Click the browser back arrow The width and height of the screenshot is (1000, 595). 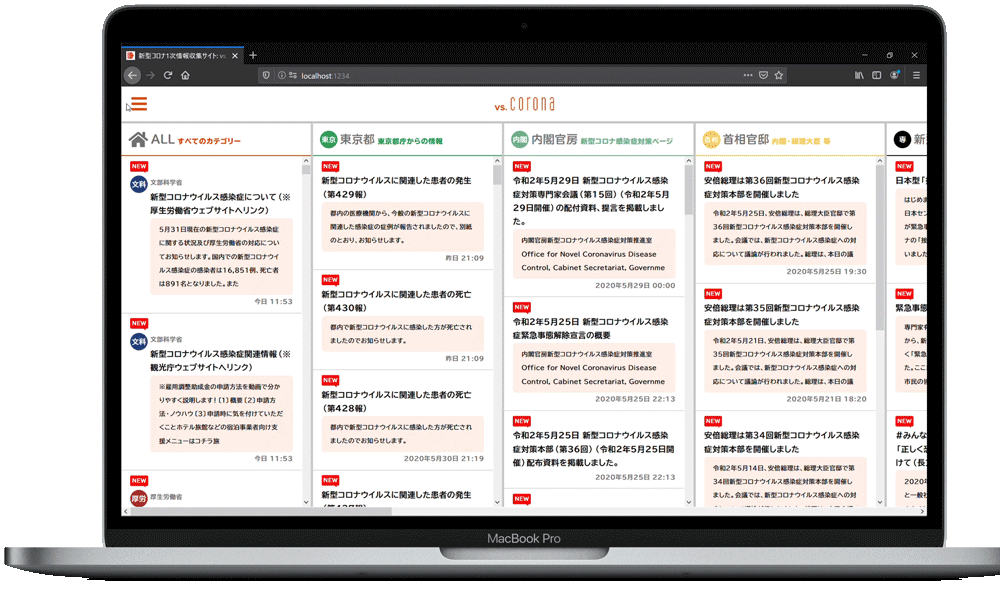tap(132, 75)
